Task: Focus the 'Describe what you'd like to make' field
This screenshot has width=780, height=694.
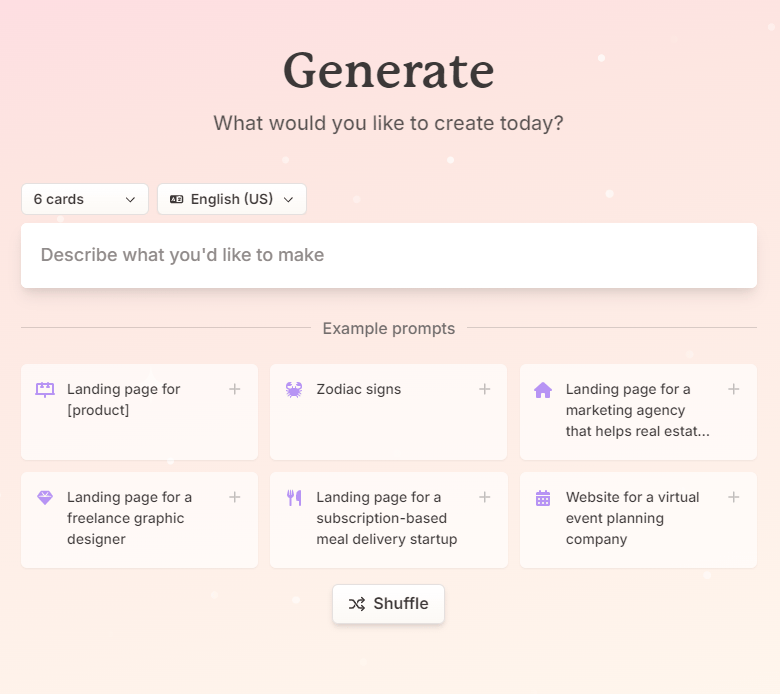Action: (388, 255)
